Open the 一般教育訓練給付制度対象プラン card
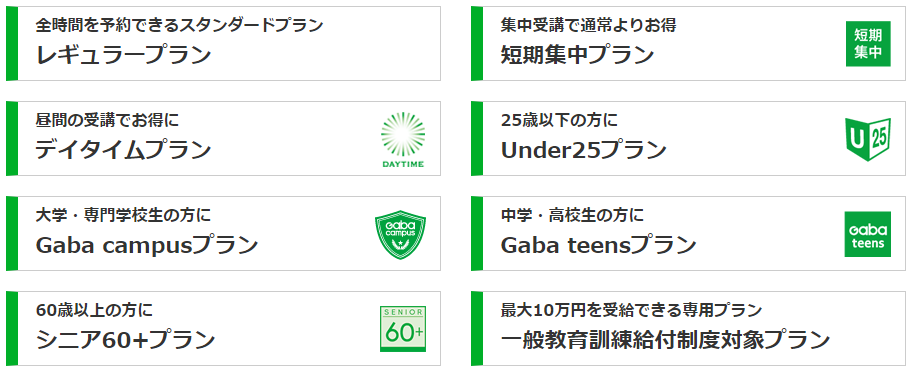 point(688,328)
